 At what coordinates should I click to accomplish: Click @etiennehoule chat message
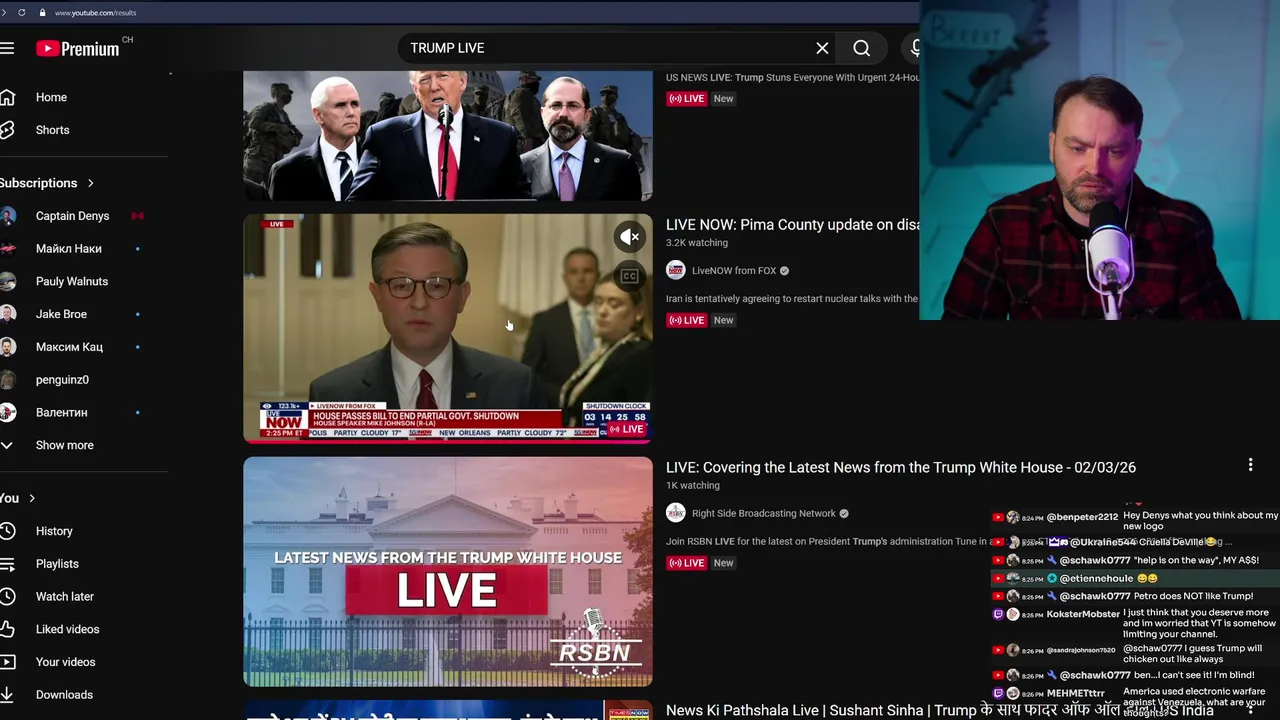point(1135,578)
